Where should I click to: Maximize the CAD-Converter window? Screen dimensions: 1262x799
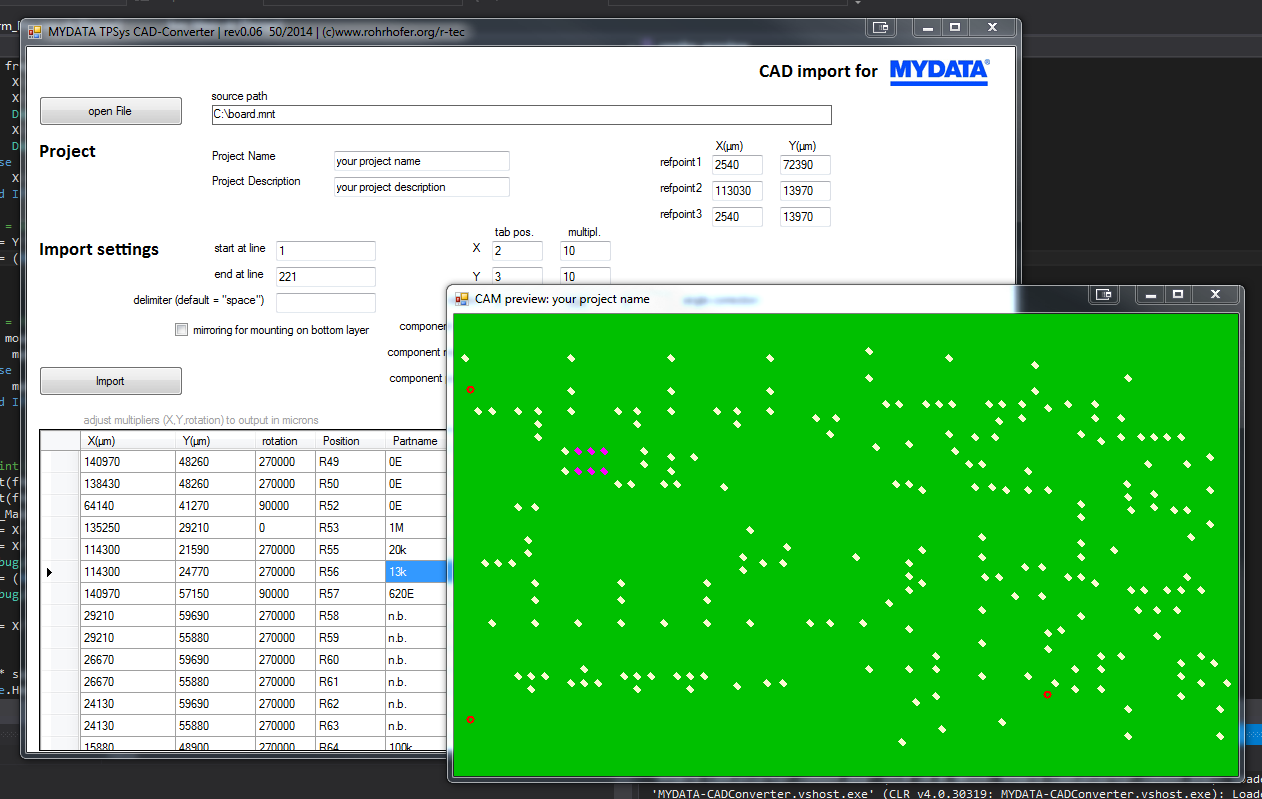coord(955,27)
